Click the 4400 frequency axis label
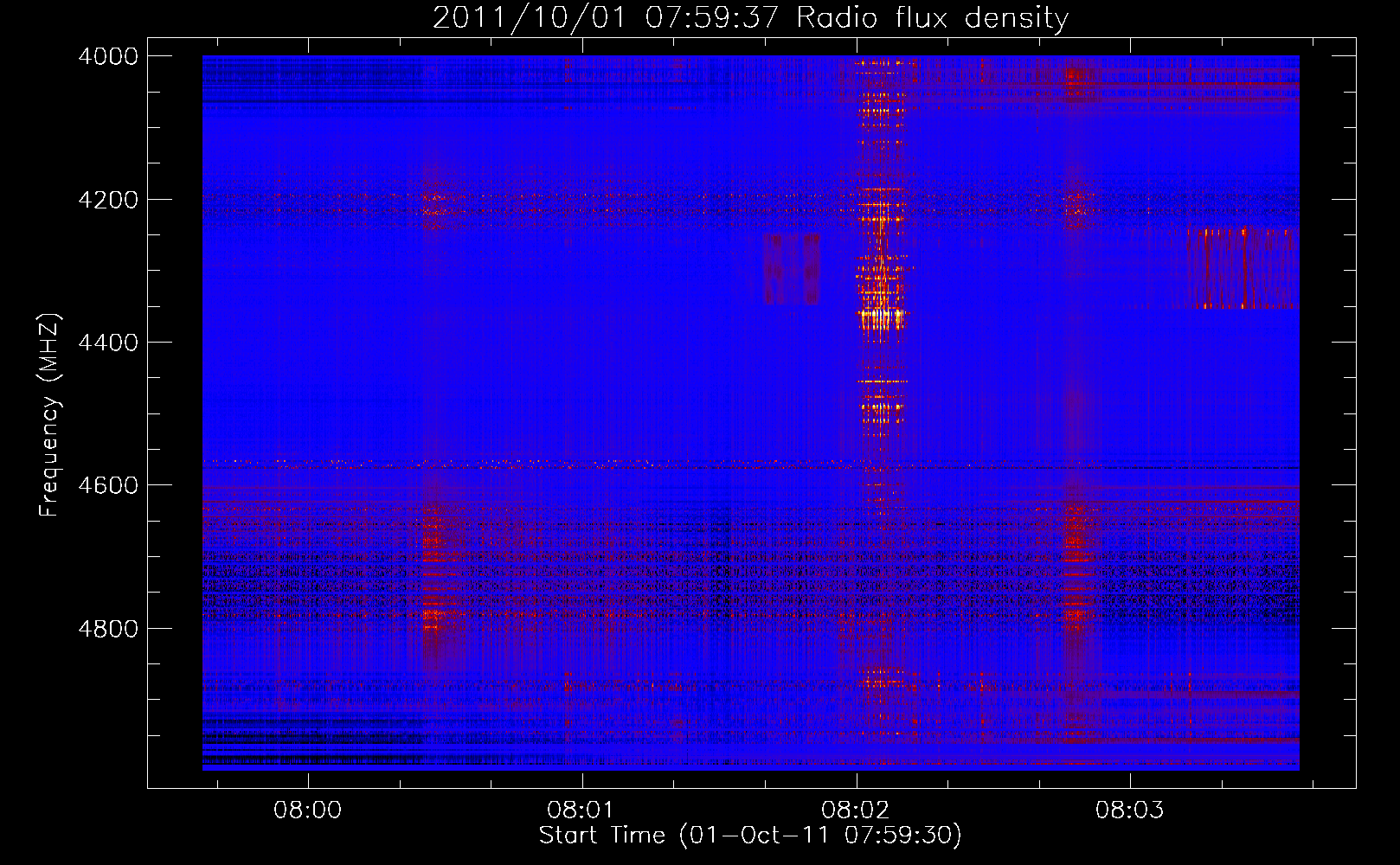This screenshot has height=865, width=1400. click(x=108, y=343)
